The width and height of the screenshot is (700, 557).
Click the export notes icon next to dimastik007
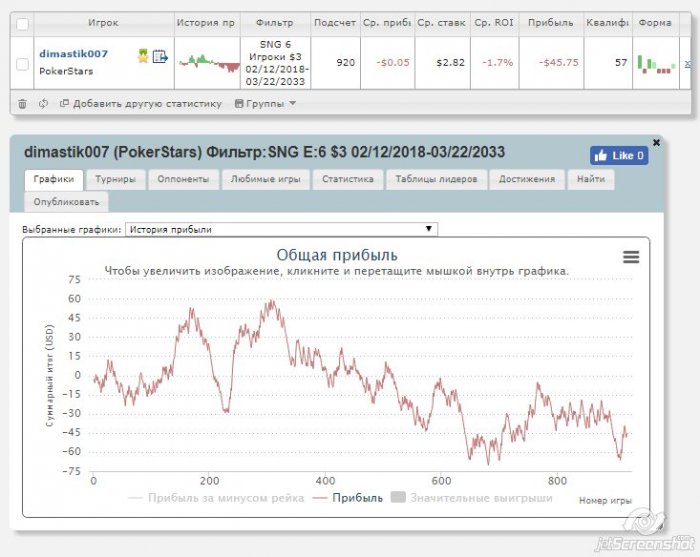160,57
